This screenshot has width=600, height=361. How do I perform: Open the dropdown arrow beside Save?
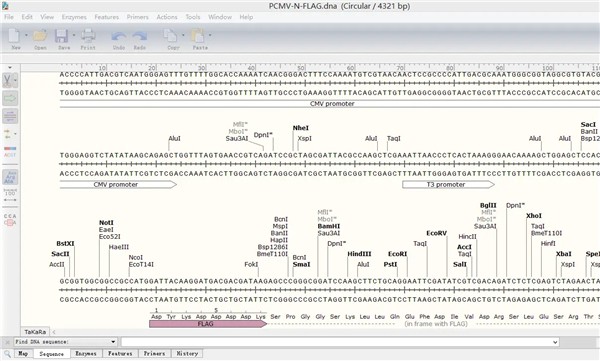point(73,35)
